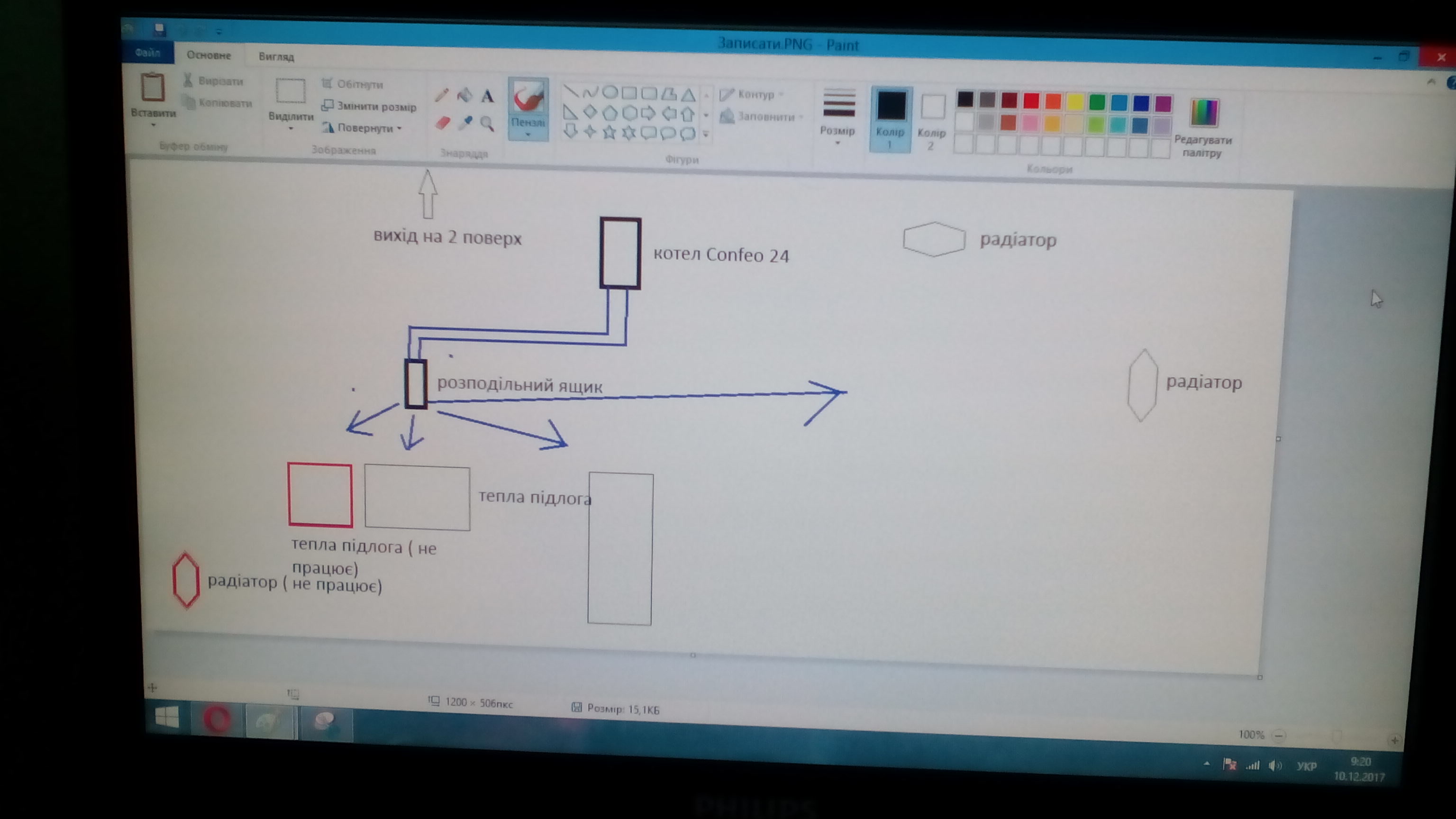Pick the Polygon shape
The width and height of the screenshot is (1456, 819).
point(669,93)
